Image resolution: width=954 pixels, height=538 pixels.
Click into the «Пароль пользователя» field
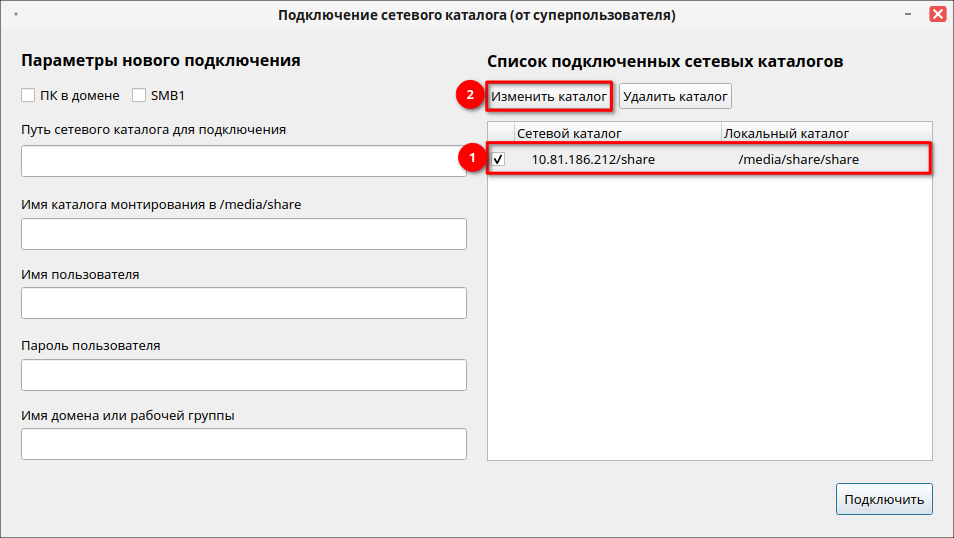click(x=243, y=375)
